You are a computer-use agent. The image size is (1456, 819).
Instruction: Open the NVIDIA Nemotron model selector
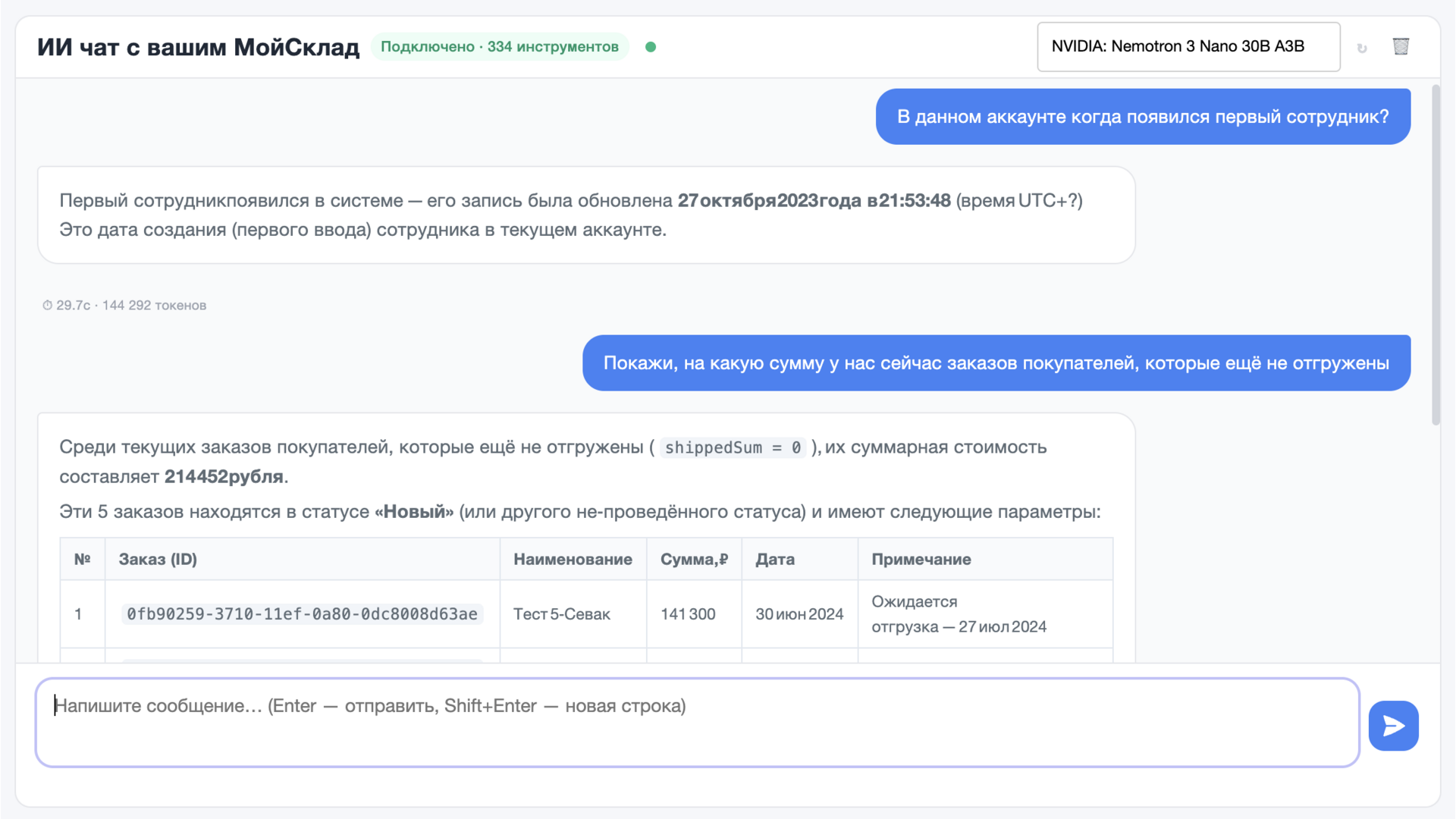click(x=1188, y=47)
